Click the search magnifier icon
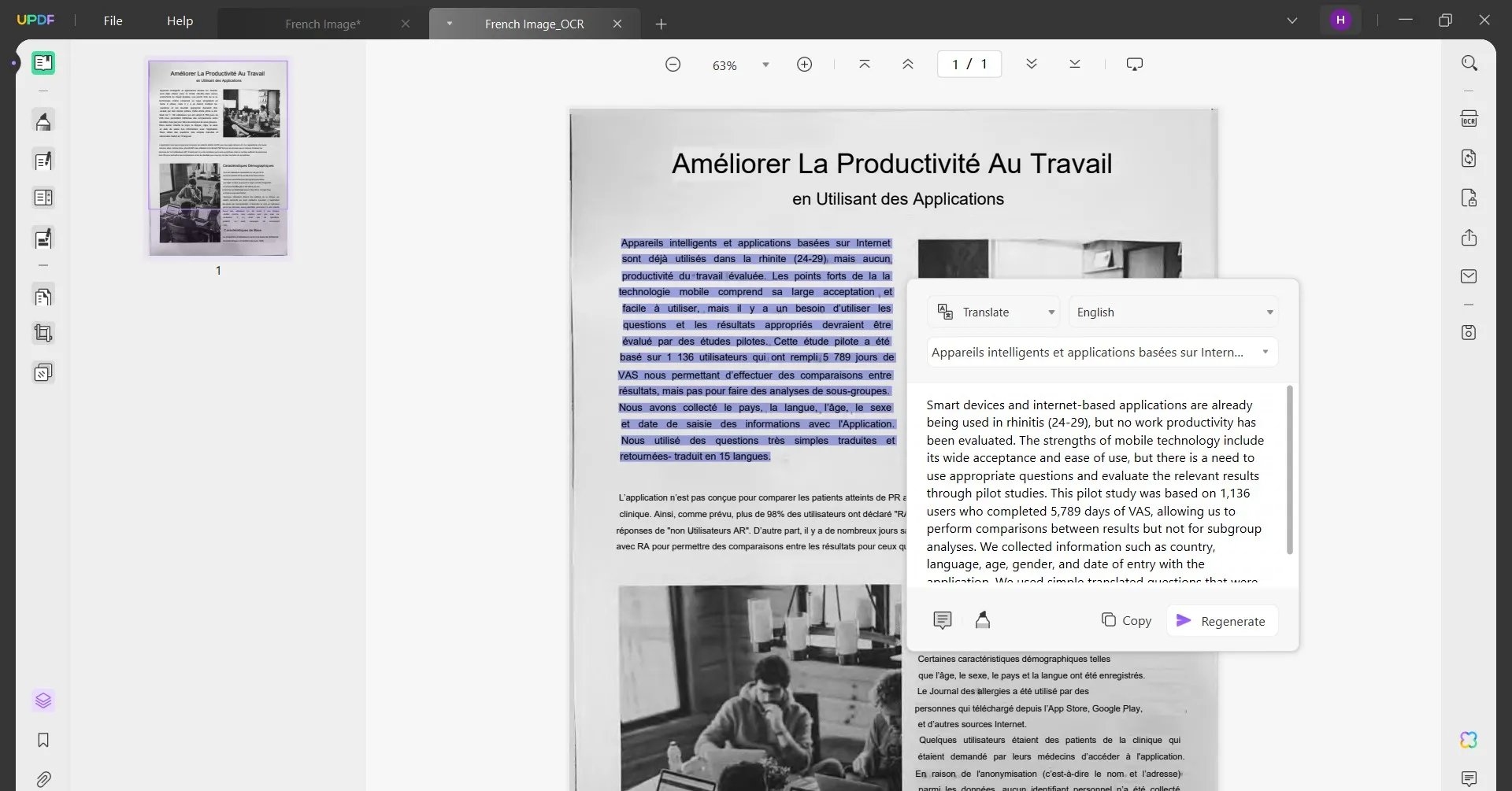Viewport: 1512px width, 791px height. 1469,63
